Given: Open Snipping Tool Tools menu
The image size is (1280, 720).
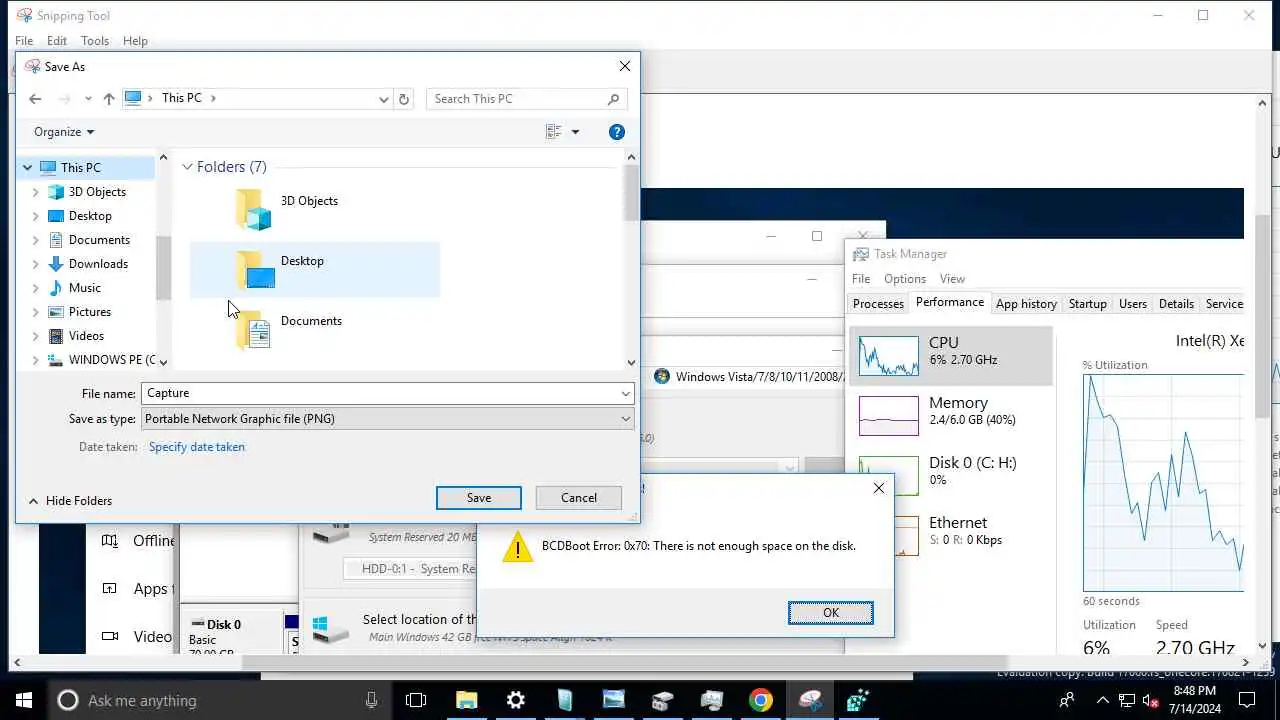Looking at the screenshot, I should click(95, 41).
